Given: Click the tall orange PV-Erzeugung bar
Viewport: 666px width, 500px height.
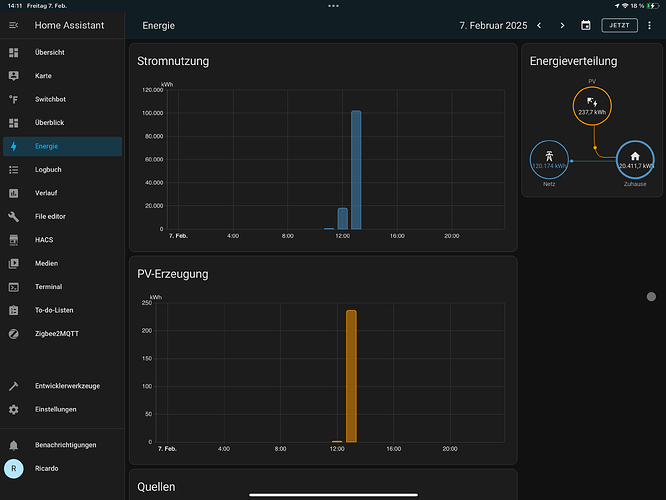Looking at the screenshot, I should click(x=351, y=376).
